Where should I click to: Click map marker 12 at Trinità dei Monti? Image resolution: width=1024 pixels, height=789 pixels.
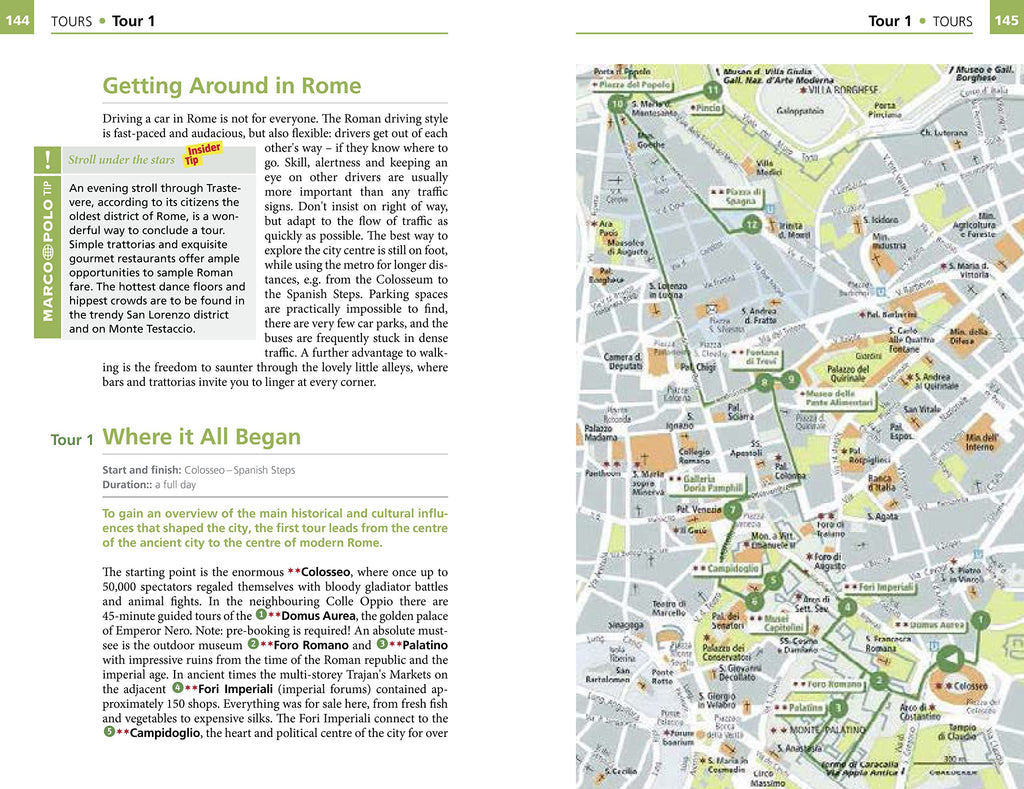tap(753, 224)
